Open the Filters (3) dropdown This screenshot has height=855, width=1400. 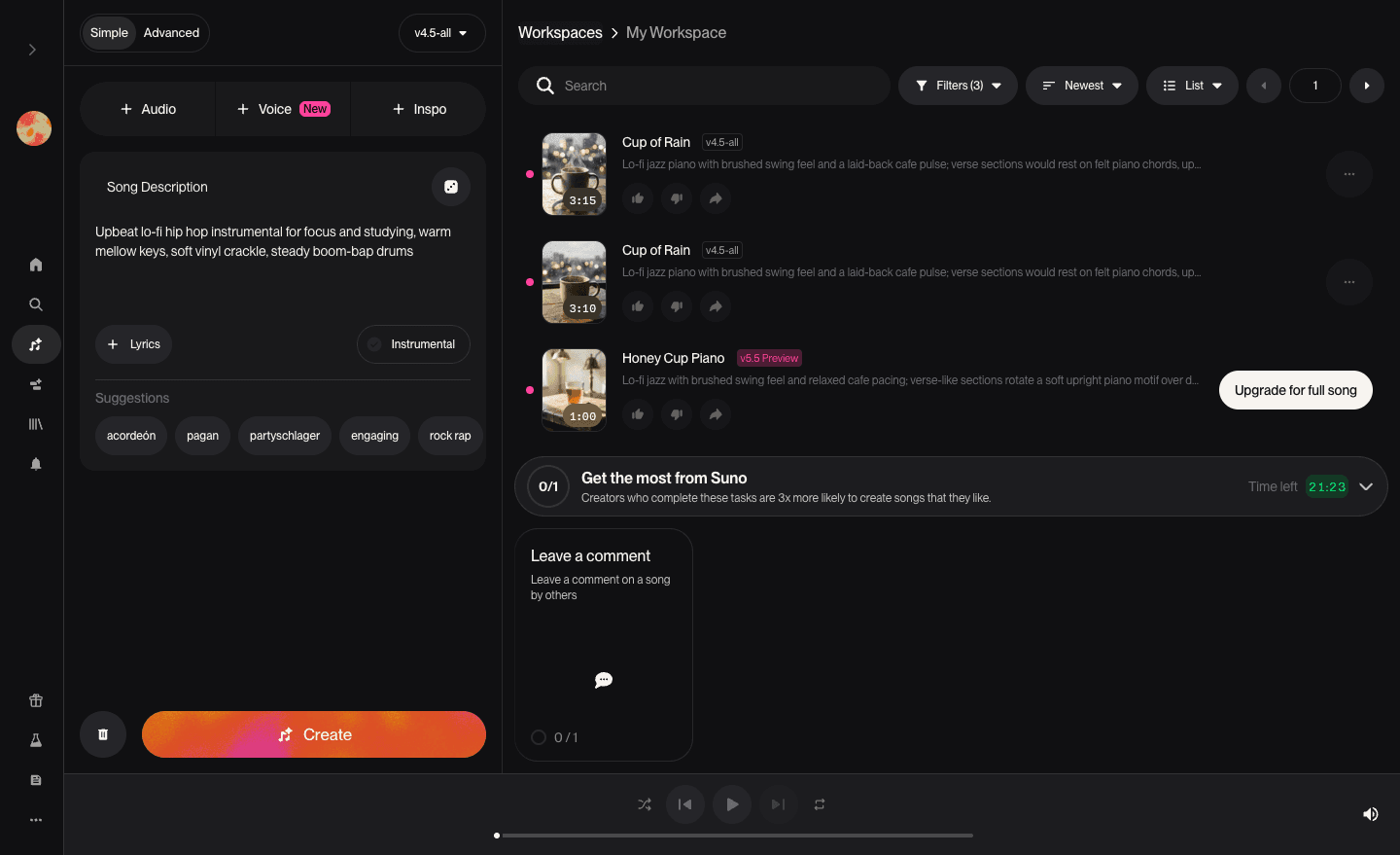click(958, 86)
